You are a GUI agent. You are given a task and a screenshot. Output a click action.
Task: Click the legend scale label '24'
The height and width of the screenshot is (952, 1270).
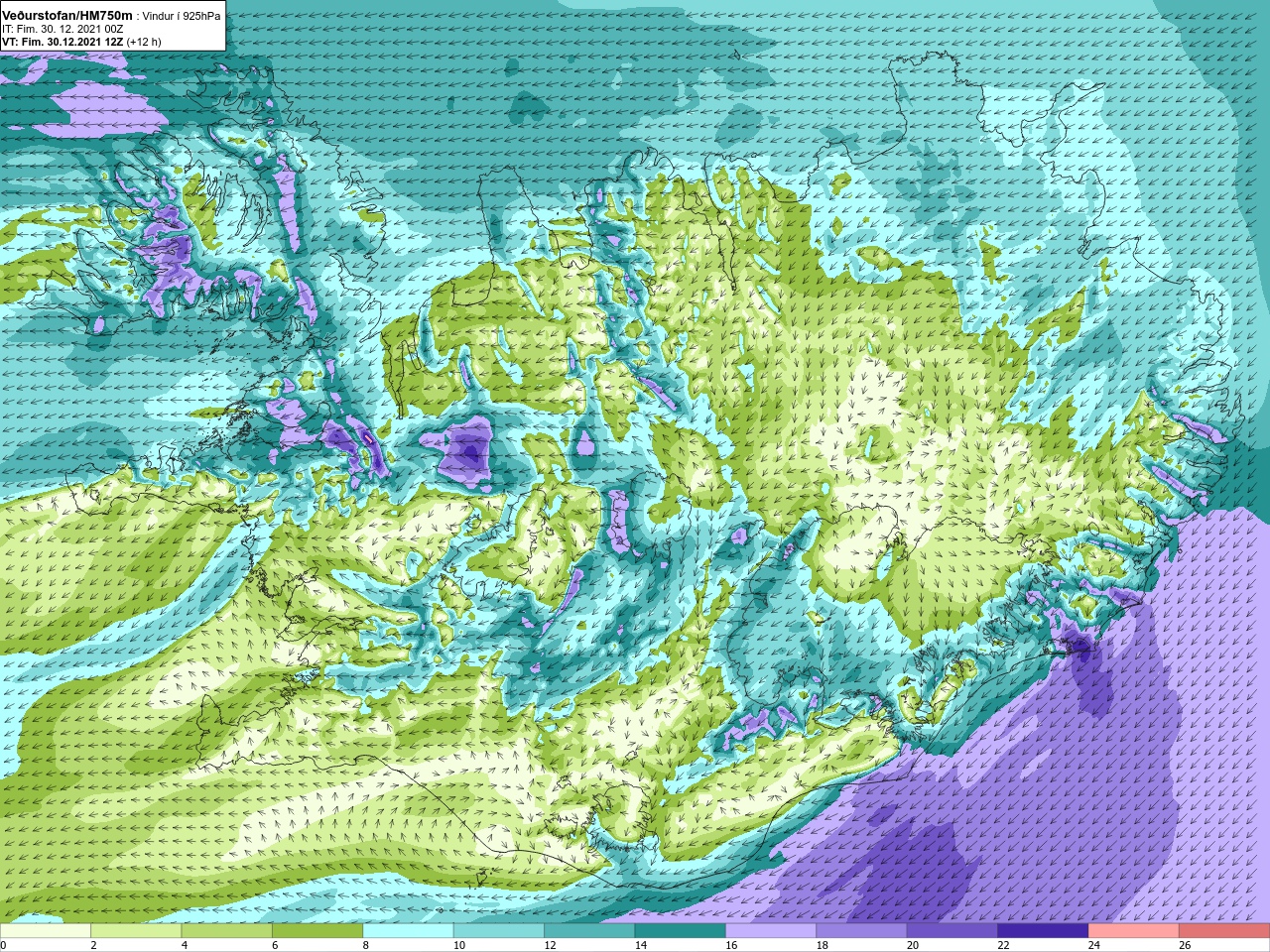pos(1093,946)
